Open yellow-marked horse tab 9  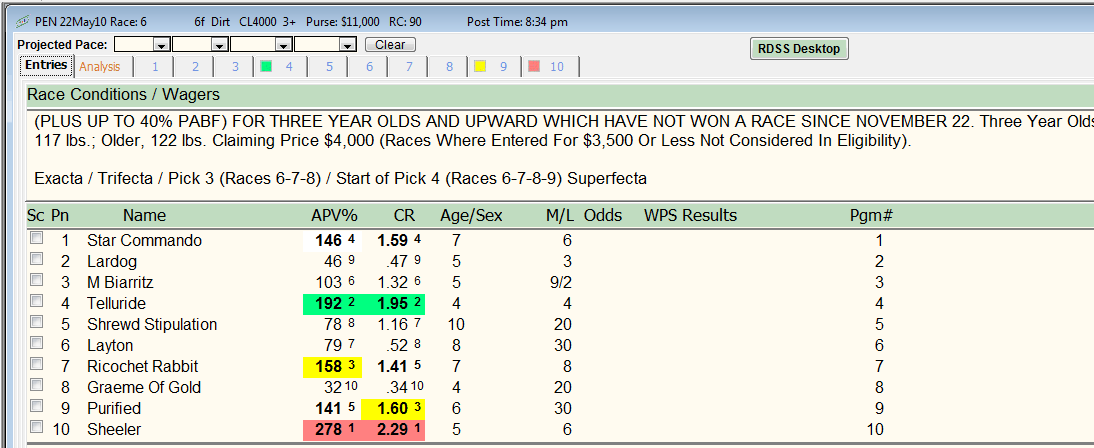[495, 67]
